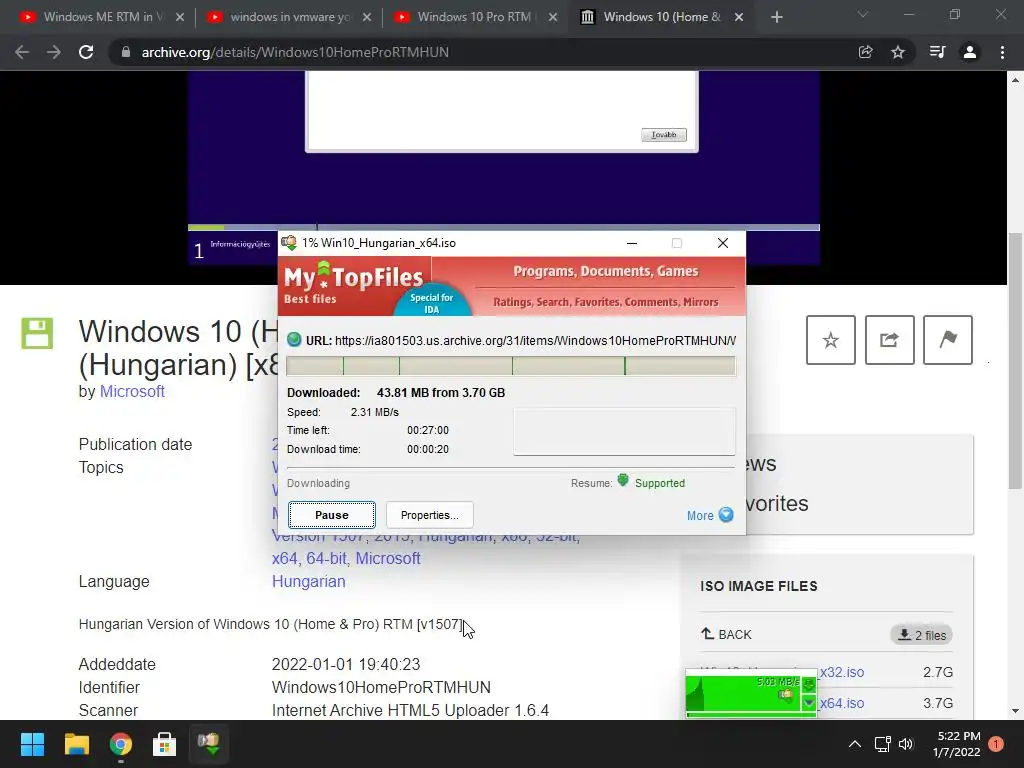This screenshot has width=1024, height=768.
Task: Click the download segment progress bar
Action: [x=511, y=366]
